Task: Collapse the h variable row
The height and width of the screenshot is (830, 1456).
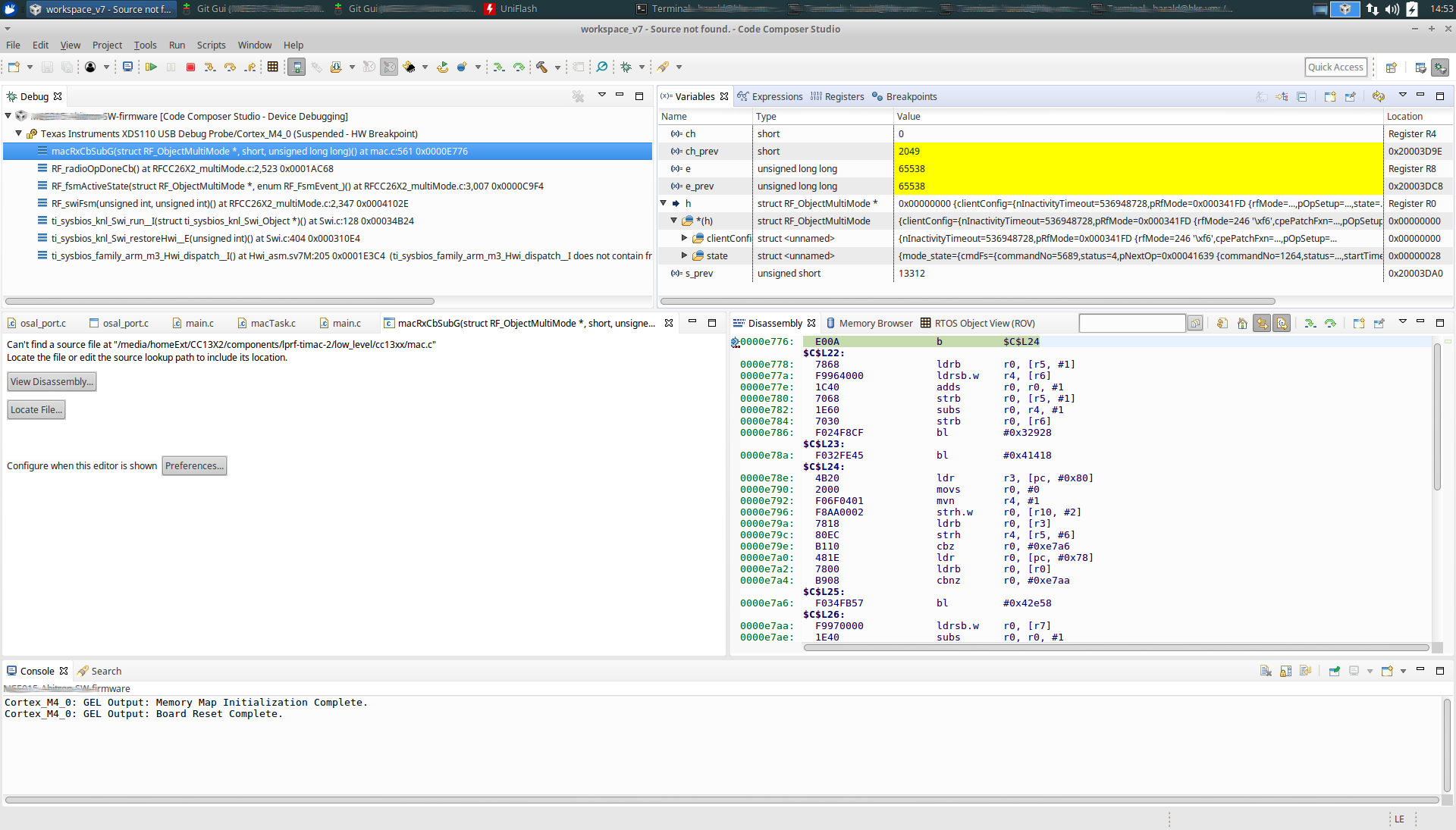Action: point(664,203)
